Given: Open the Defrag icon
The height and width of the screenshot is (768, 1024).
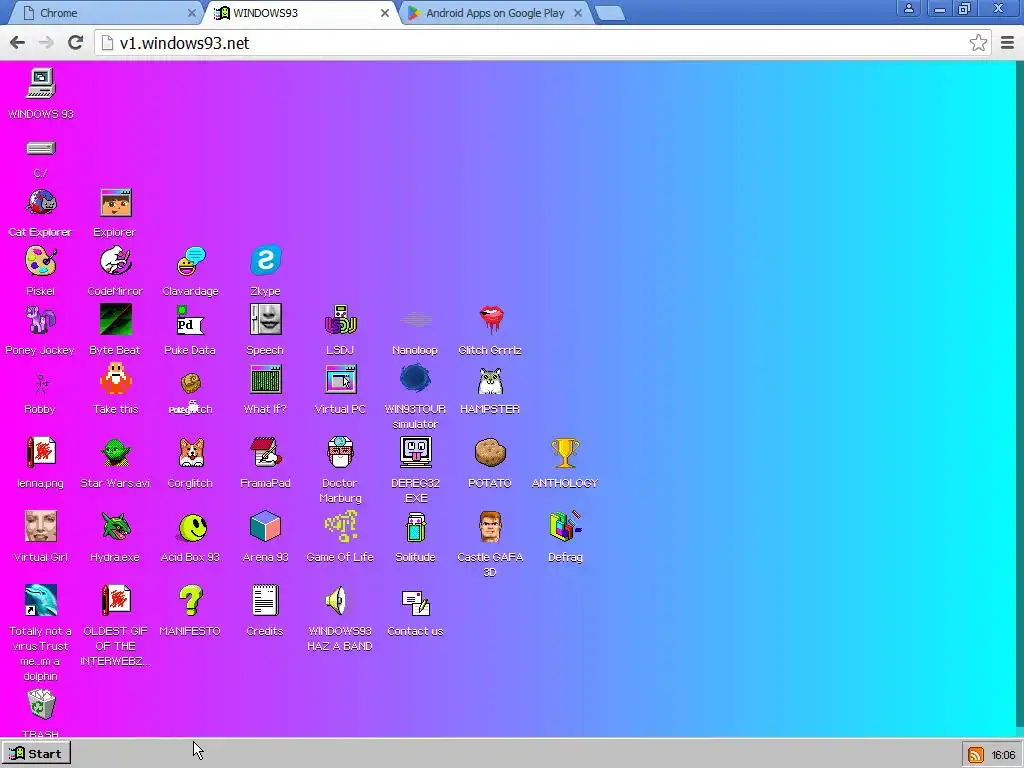Looking at the screenshot, I should click(x=565, y=526).
